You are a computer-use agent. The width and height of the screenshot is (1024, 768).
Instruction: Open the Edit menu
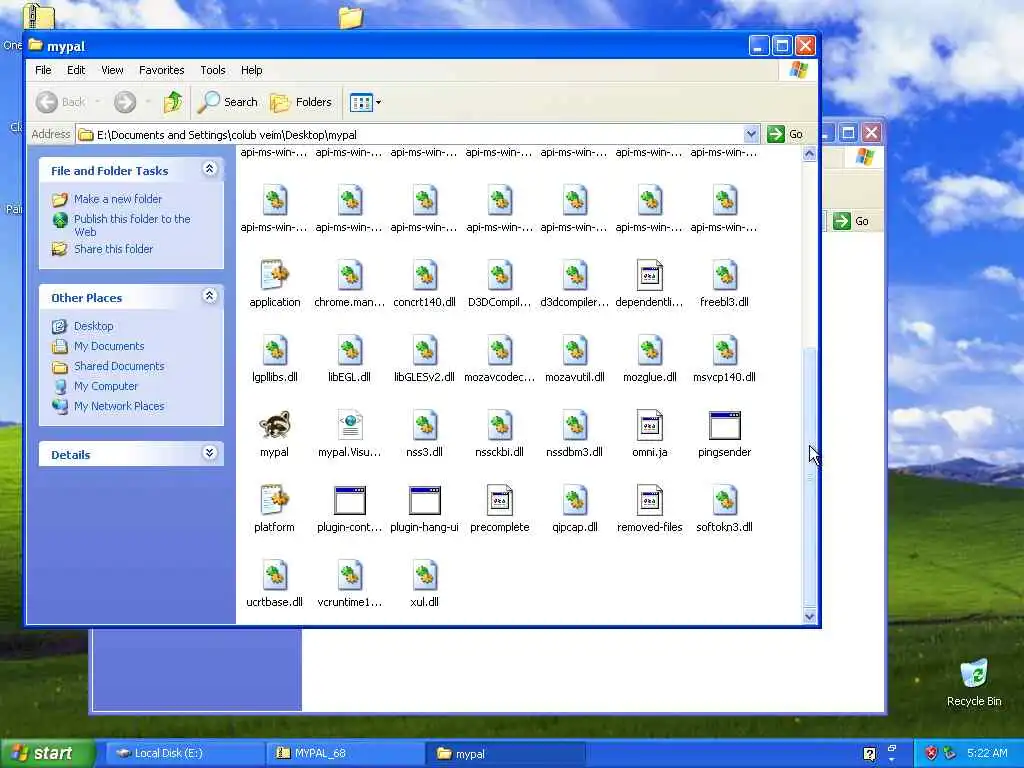point(76,70)
